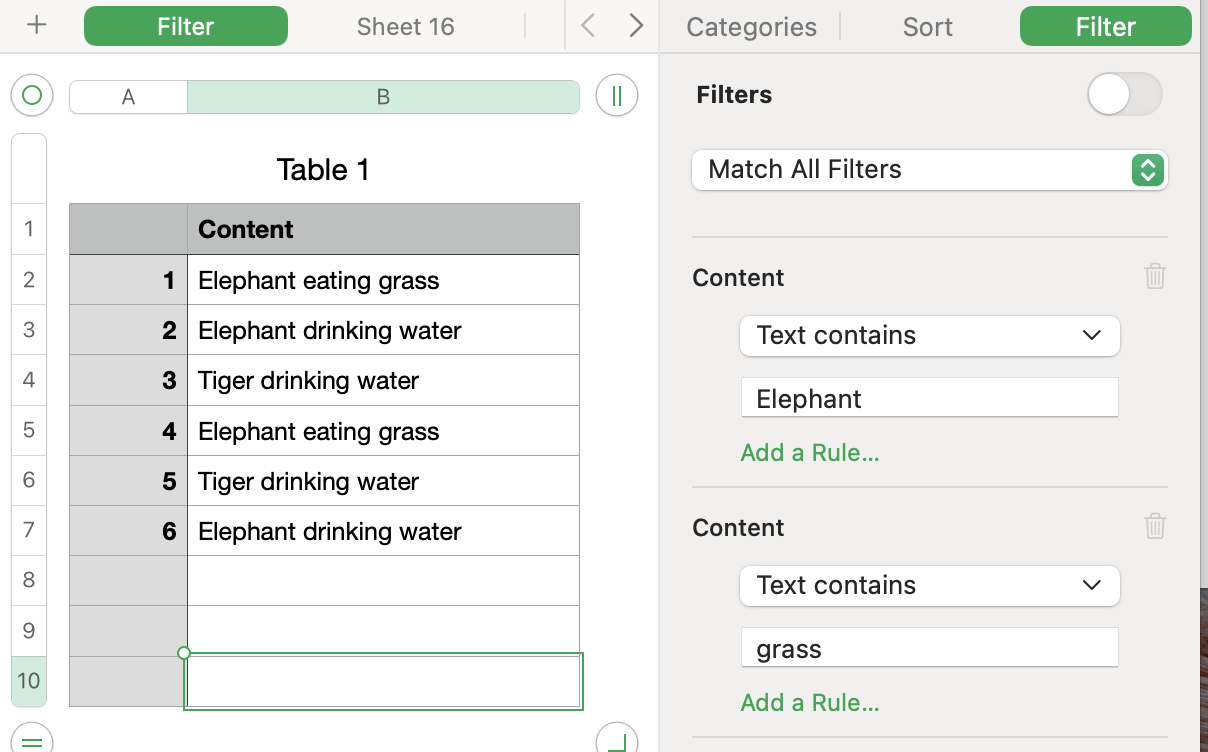Viewport: 1208px width, 752px height.
Task: Click the Elephant filter text field
Action: pyautogui.click(x=929, y=399)
